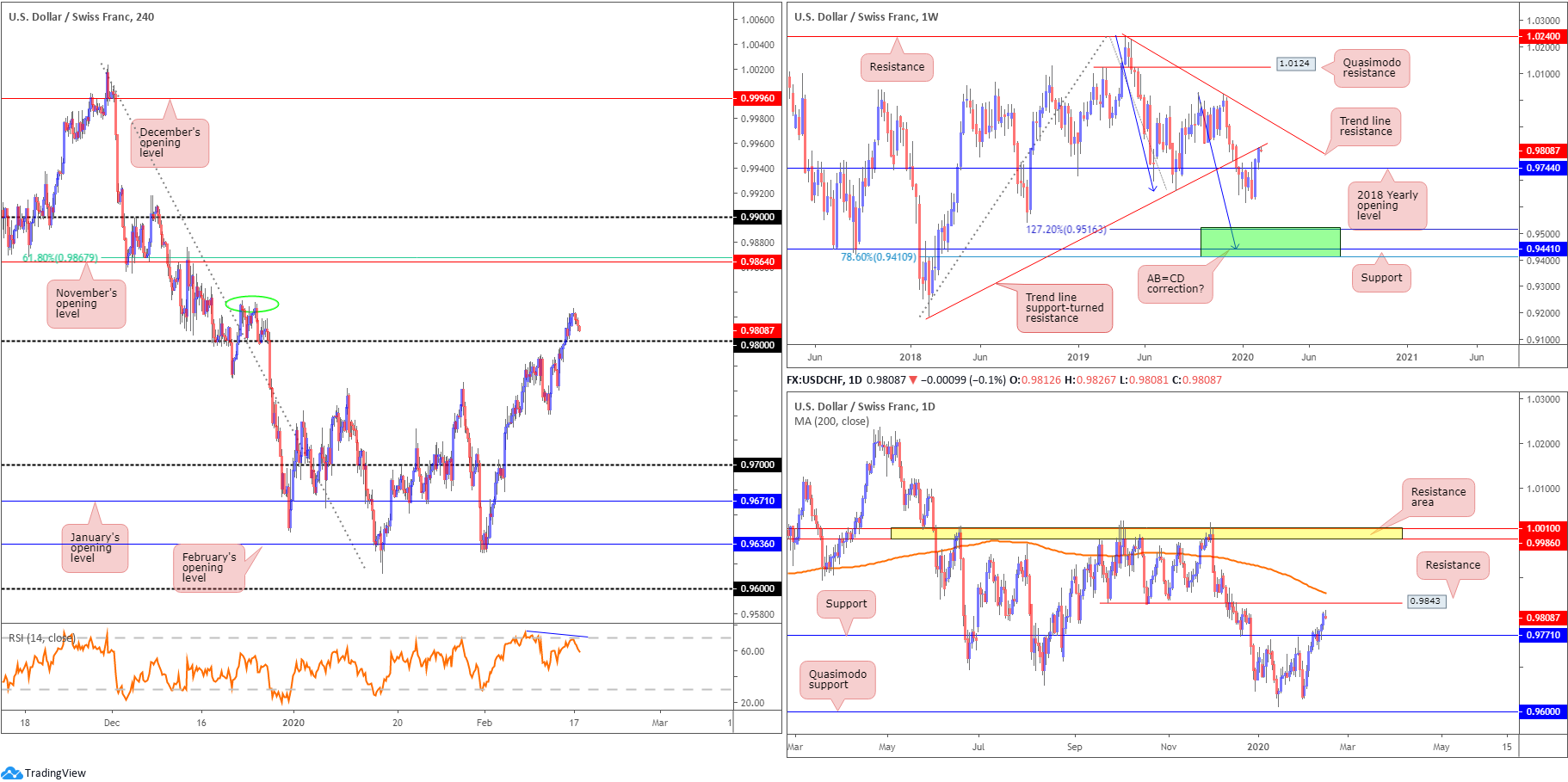
Task: Click the daily 'Support' callout
Action: click(x=846, y=604)
